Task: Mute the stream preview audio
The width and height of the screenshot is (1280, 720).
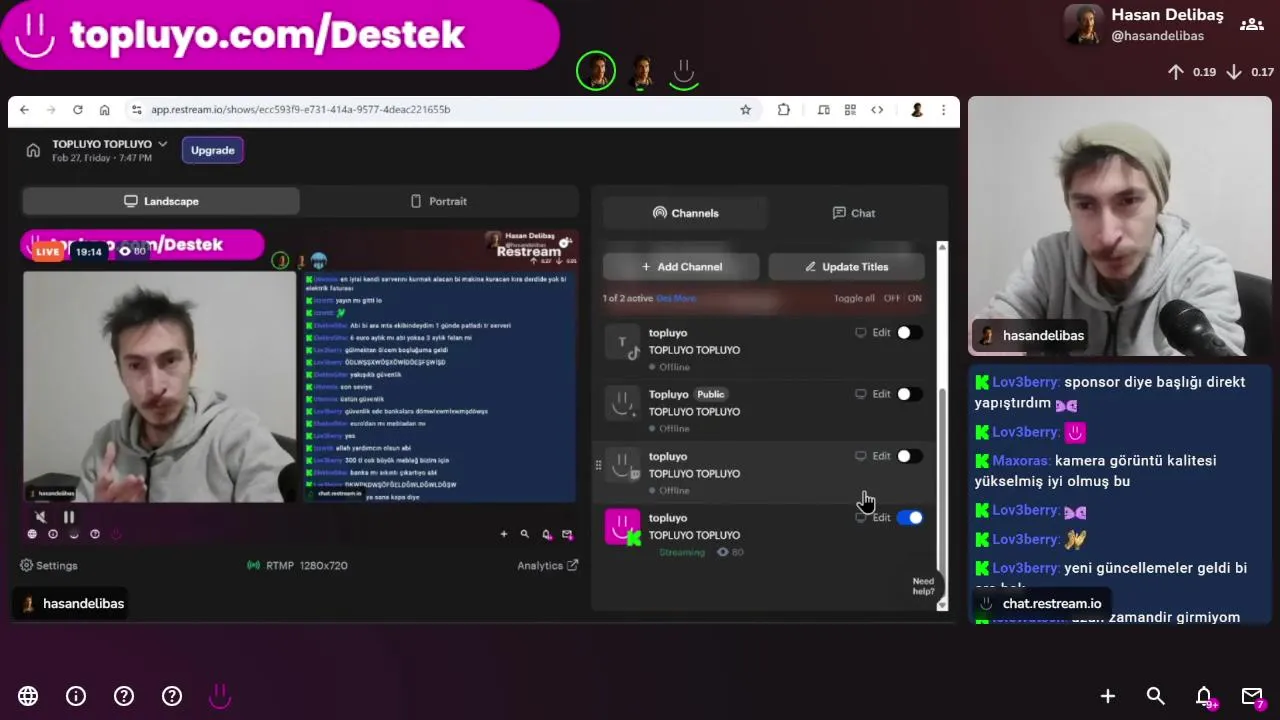Action: point(40,517)
